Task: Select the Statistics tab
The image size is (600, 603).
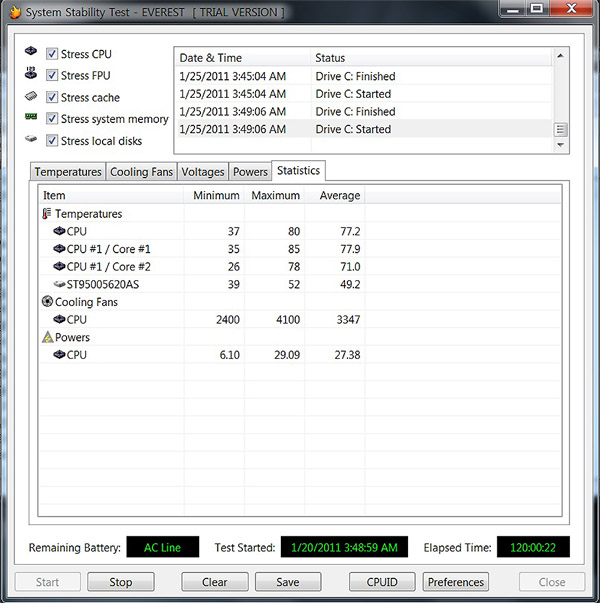Action: coord(298,170)
